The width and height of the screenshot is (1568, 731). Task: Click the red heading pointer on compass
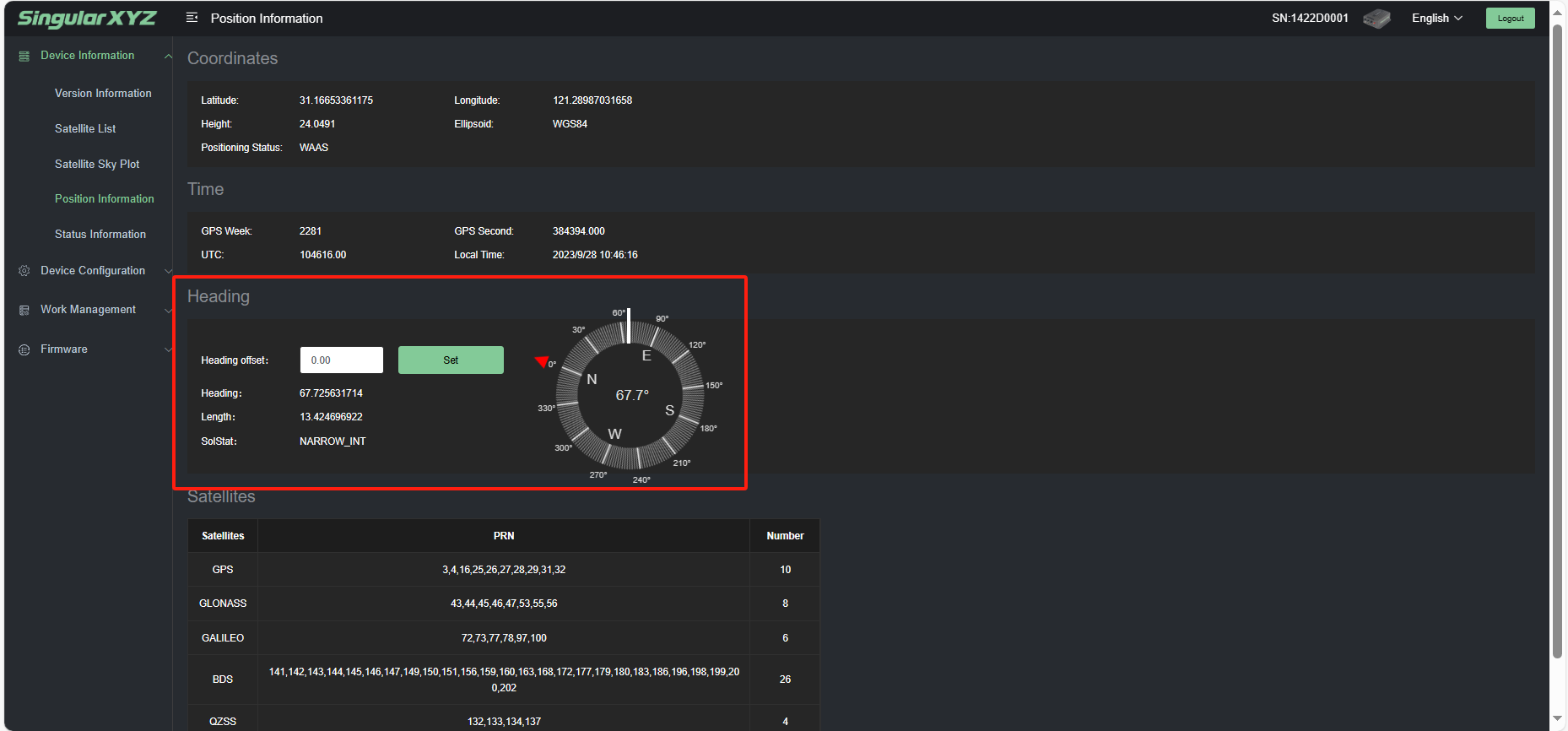coord(542,362)
